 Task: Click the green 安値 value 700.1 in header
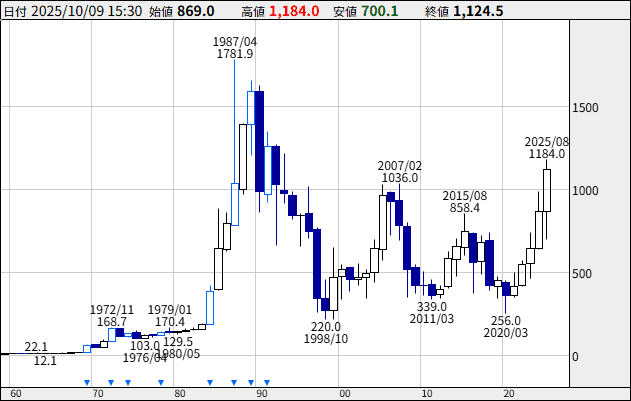point(380,11)
